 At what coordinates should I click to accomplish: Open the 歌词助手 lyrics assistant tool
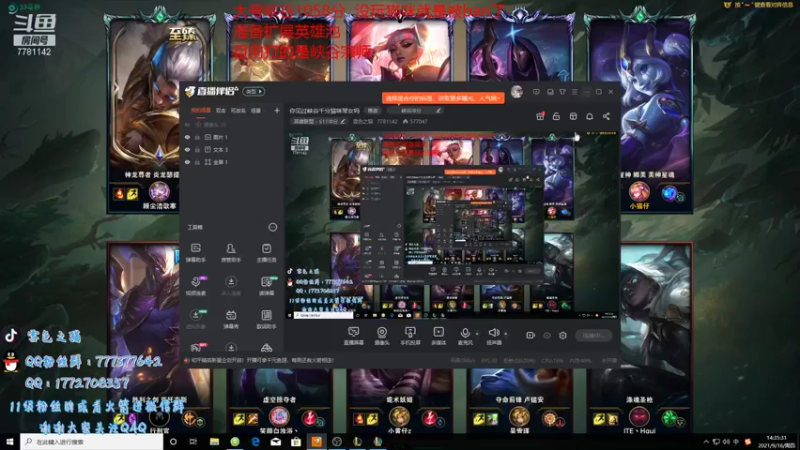266,319
